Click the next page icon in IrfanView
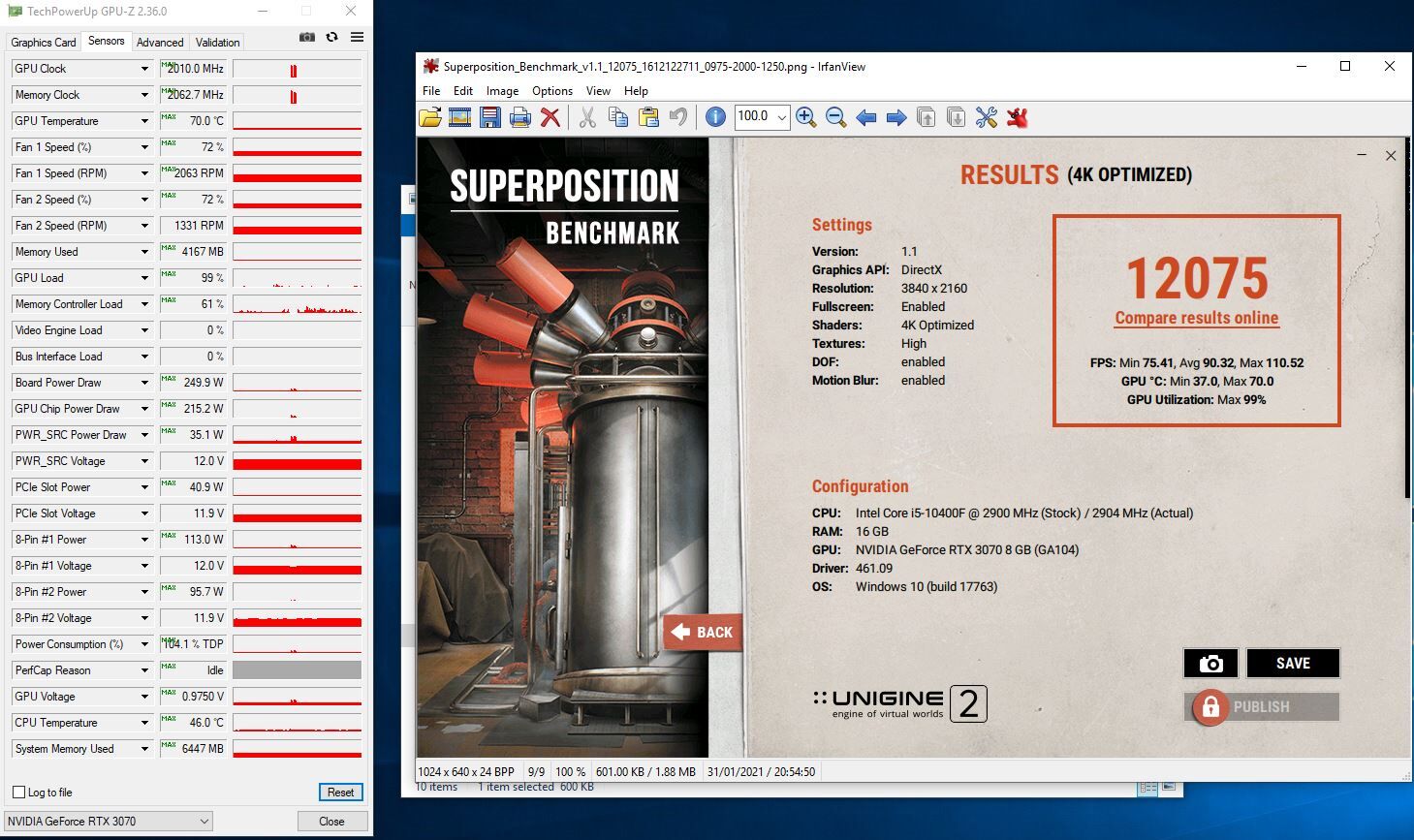The width and height of the screenshot is (1414, 840). [x=956, y=117]
